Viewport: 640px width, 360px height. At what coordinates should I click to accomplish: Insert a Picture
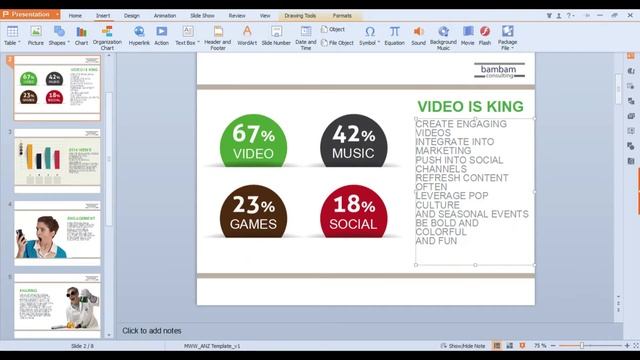[x=36, y=35]
